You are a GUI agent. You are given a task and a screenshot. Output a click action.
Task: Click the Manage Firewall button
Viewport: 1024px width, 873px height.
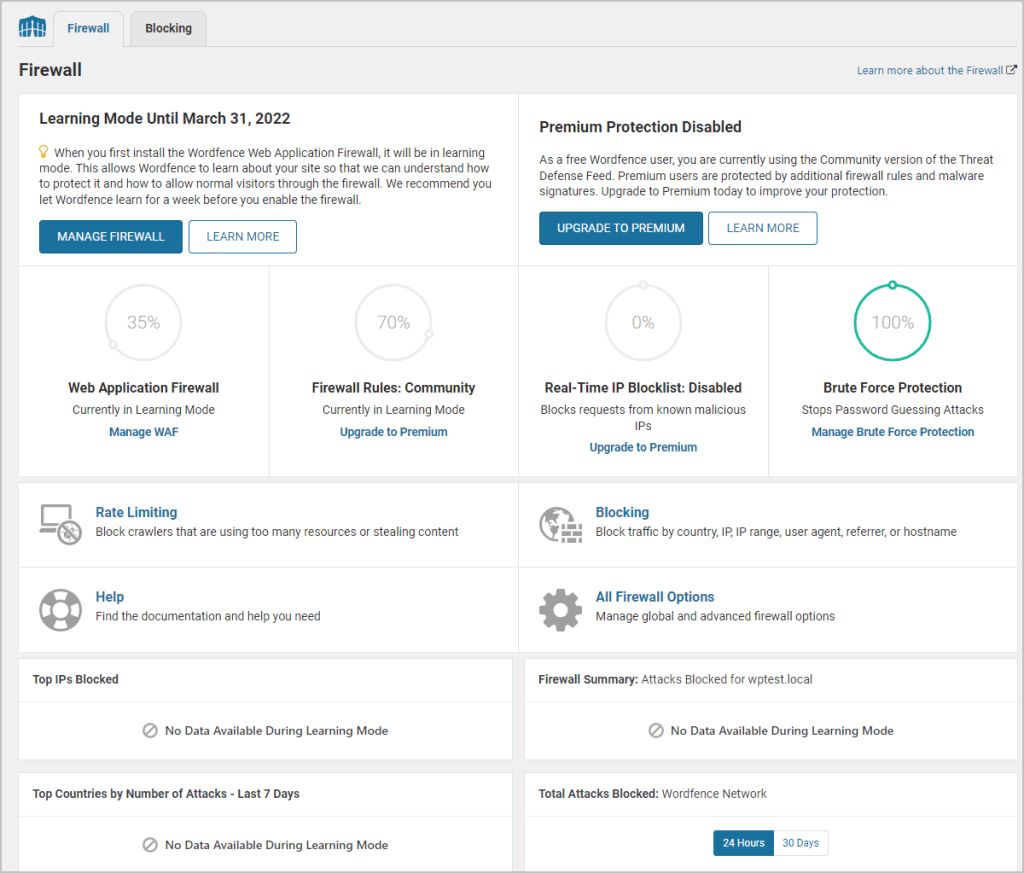pos(111,236)
